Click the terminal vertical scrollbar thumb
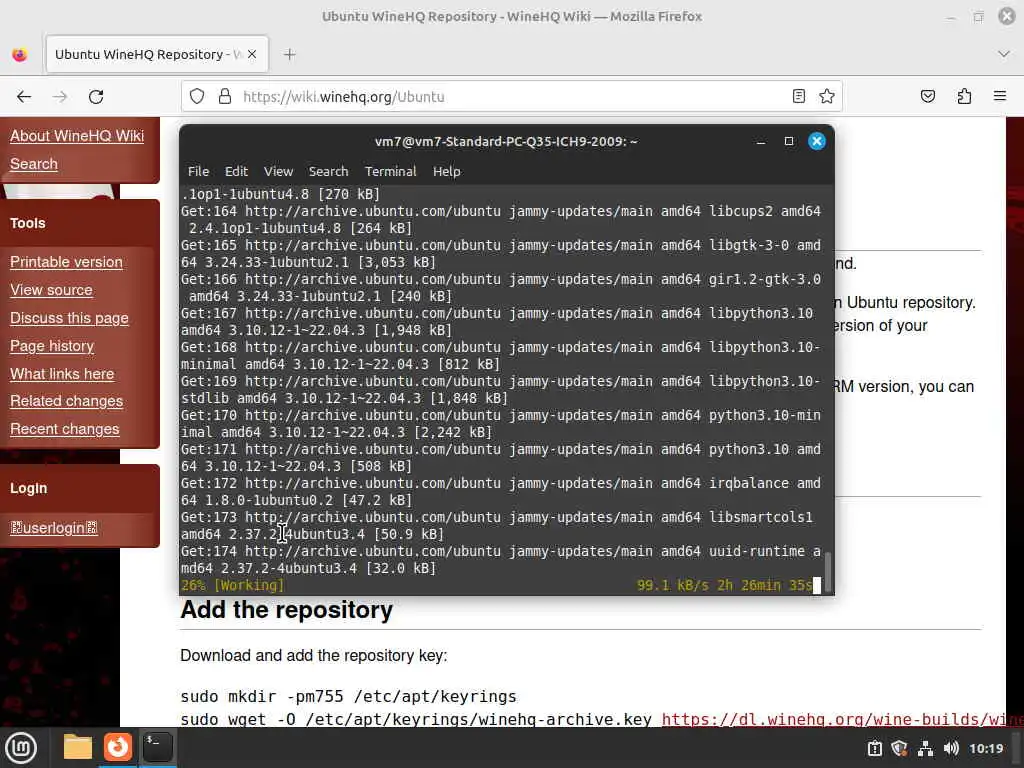1024x768 pixels. click(828, 573)
